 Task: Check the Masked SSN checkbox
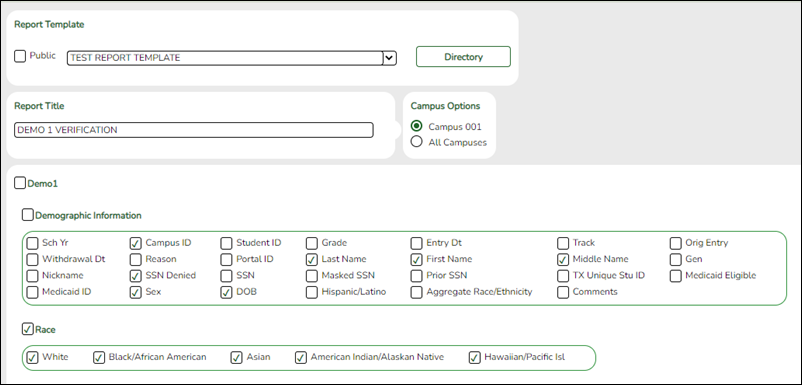pyautogui.click(x=311, y=276)
